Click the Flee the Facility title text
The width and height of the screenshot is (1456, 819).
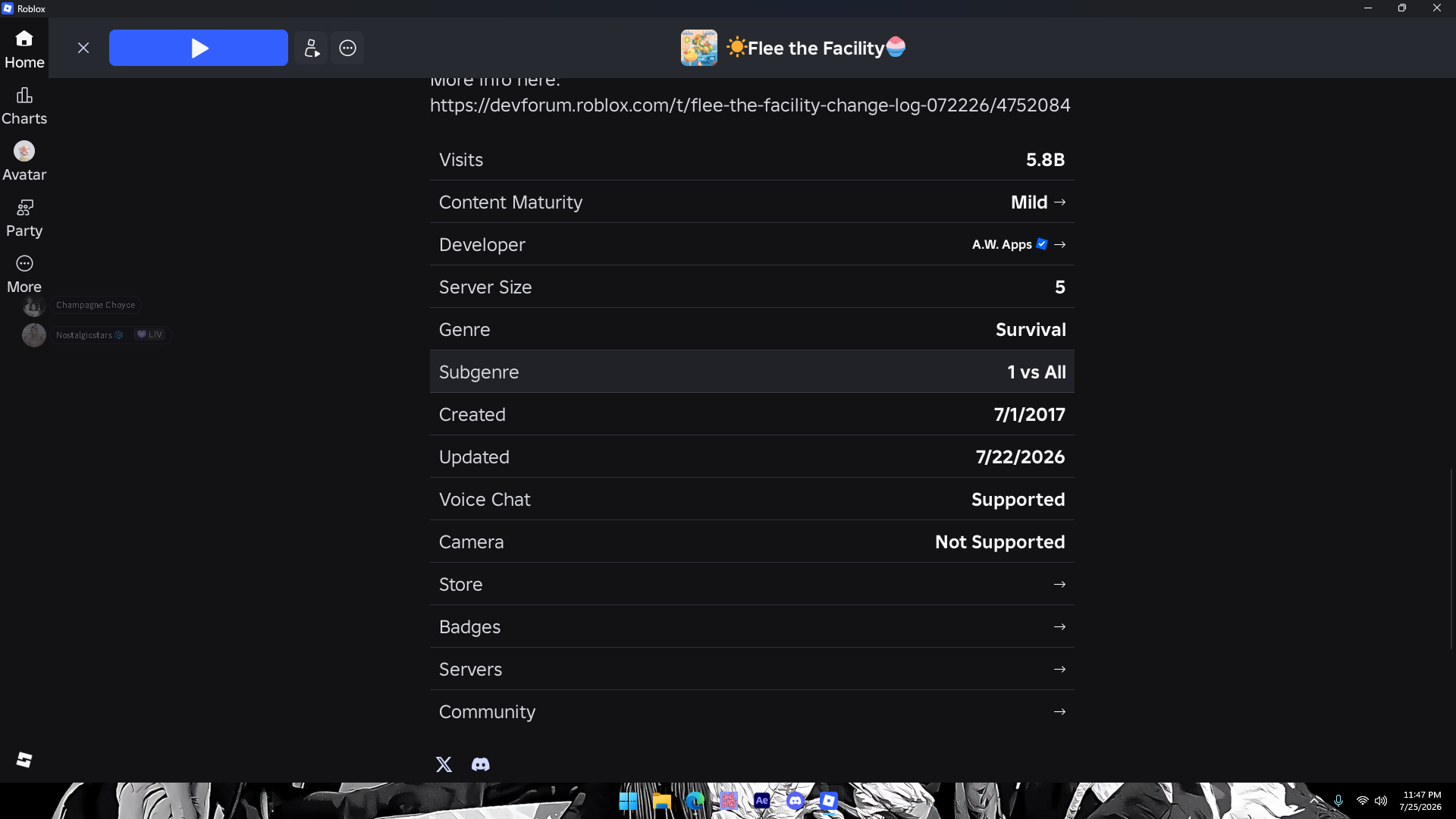point(816,48)
